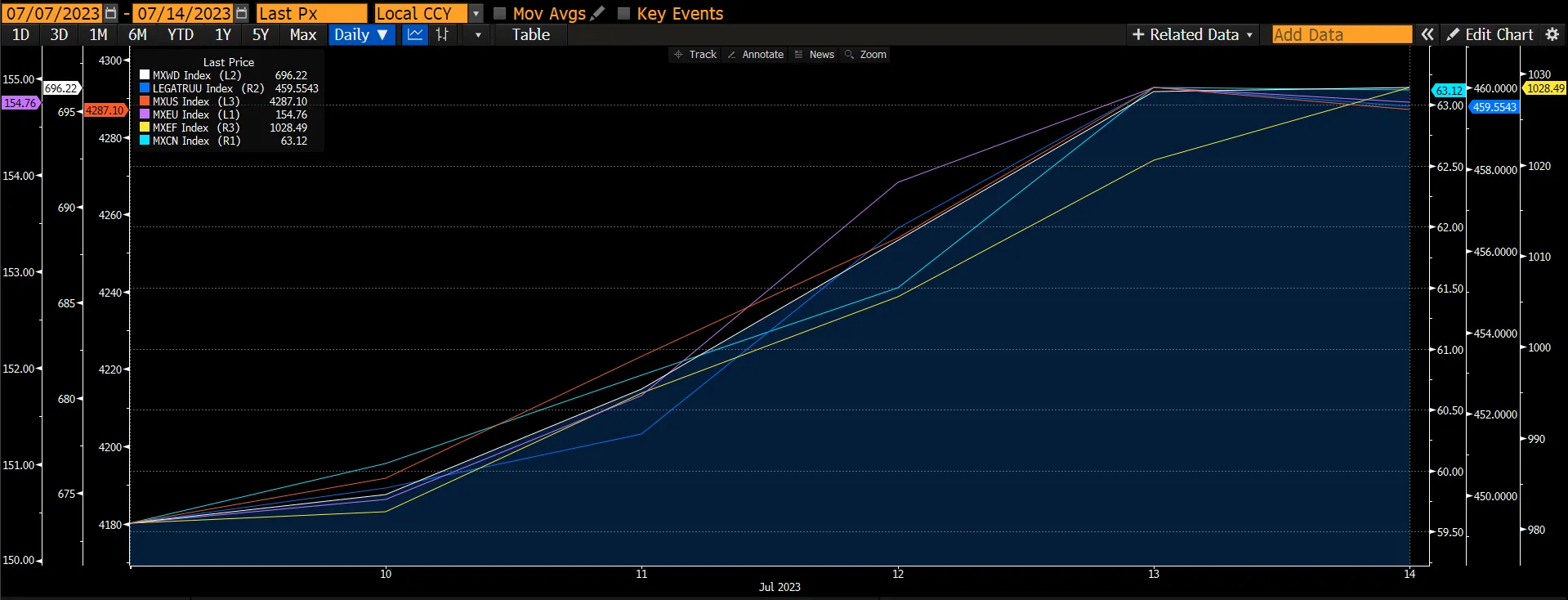
Task: Select the 5Y time range
Action: pos(261,34)
